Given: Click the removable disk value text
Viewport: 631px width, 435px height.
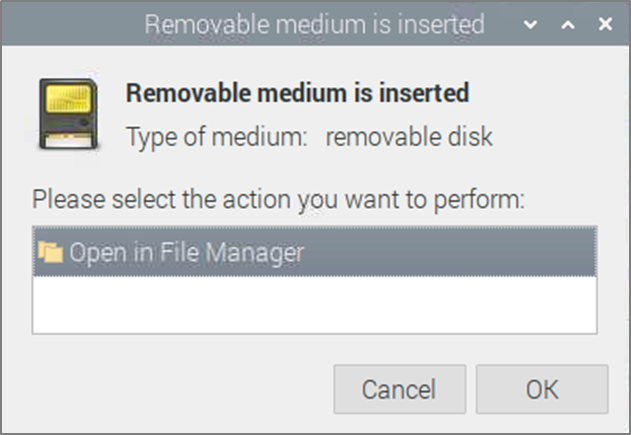Looking at the screenshot, I should pos(409,137).
